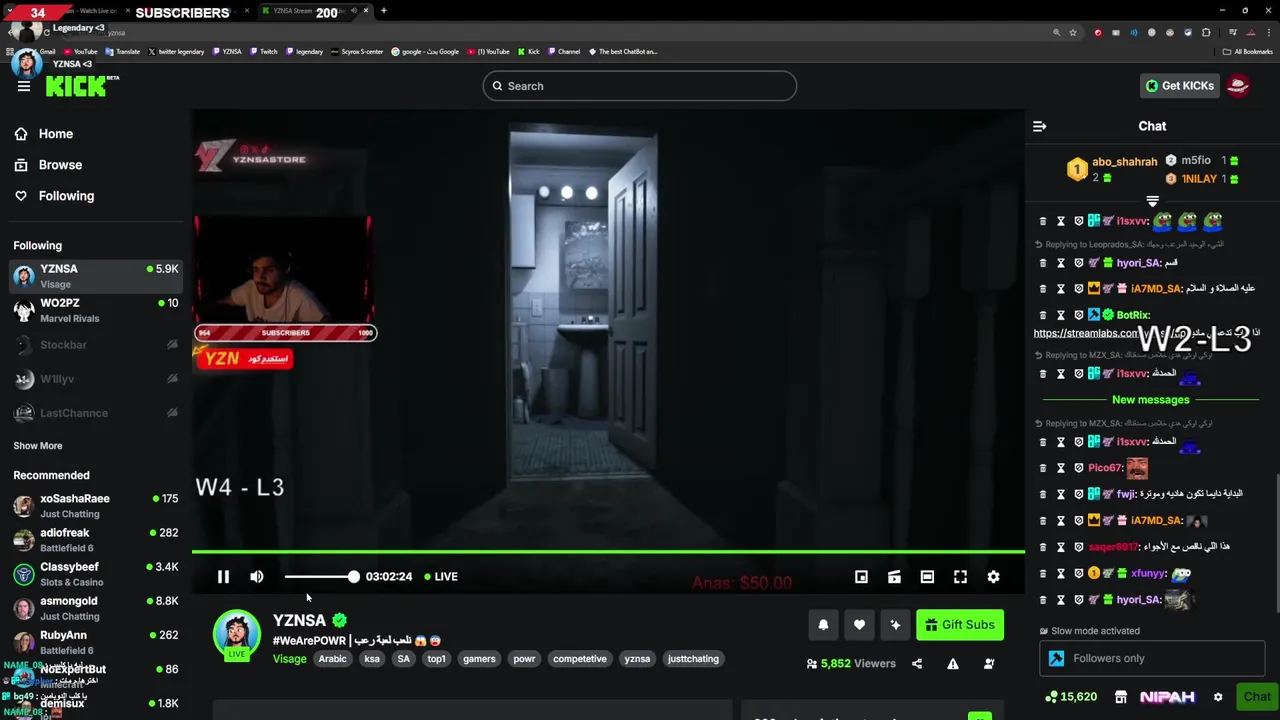Screen dimensions: 1280x720
Task: Timeout Pico67 with hourglass icon
Action: point(1061,468)
